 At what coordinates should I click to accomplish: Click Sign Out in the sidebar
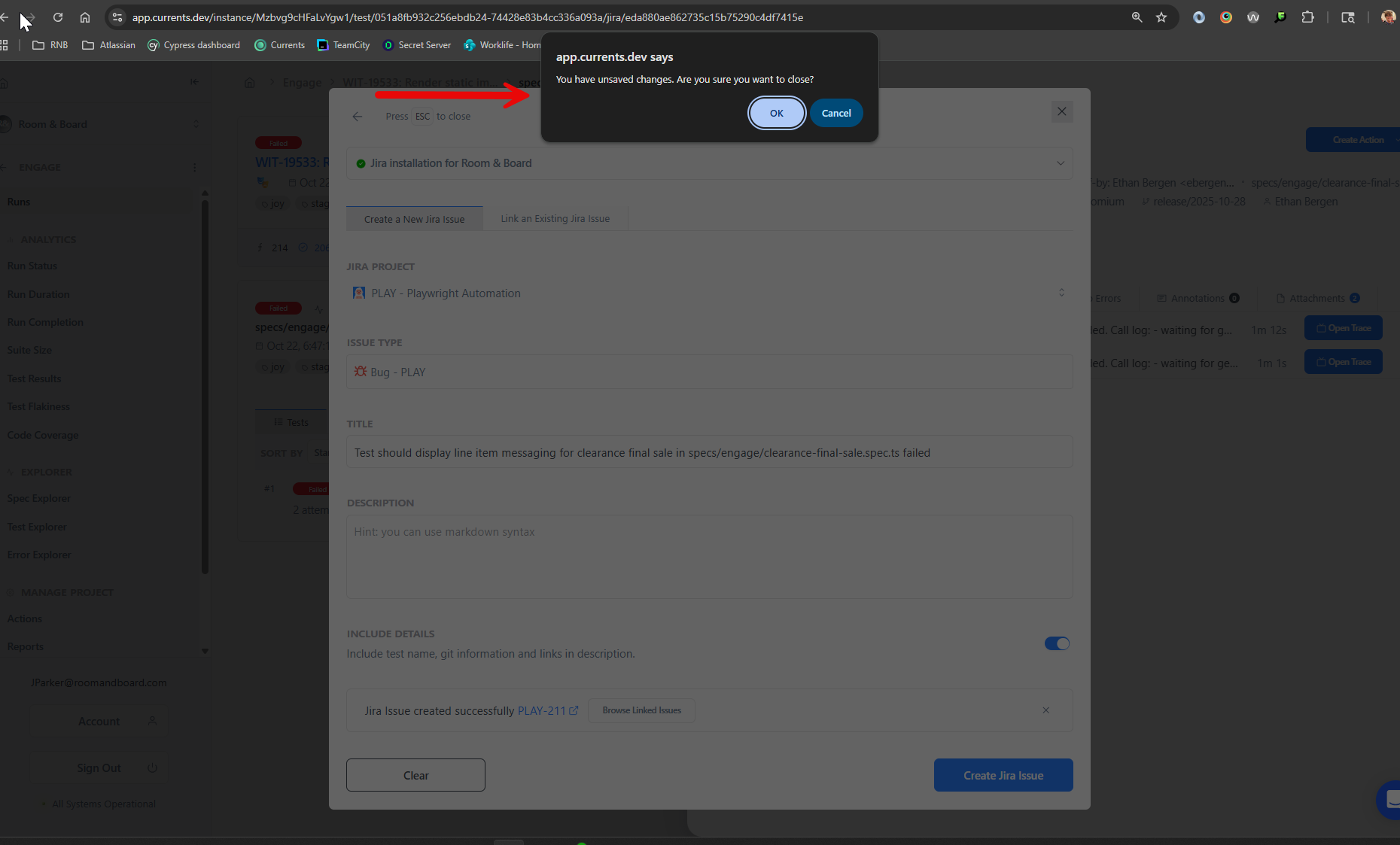click(x=99, y=768)
